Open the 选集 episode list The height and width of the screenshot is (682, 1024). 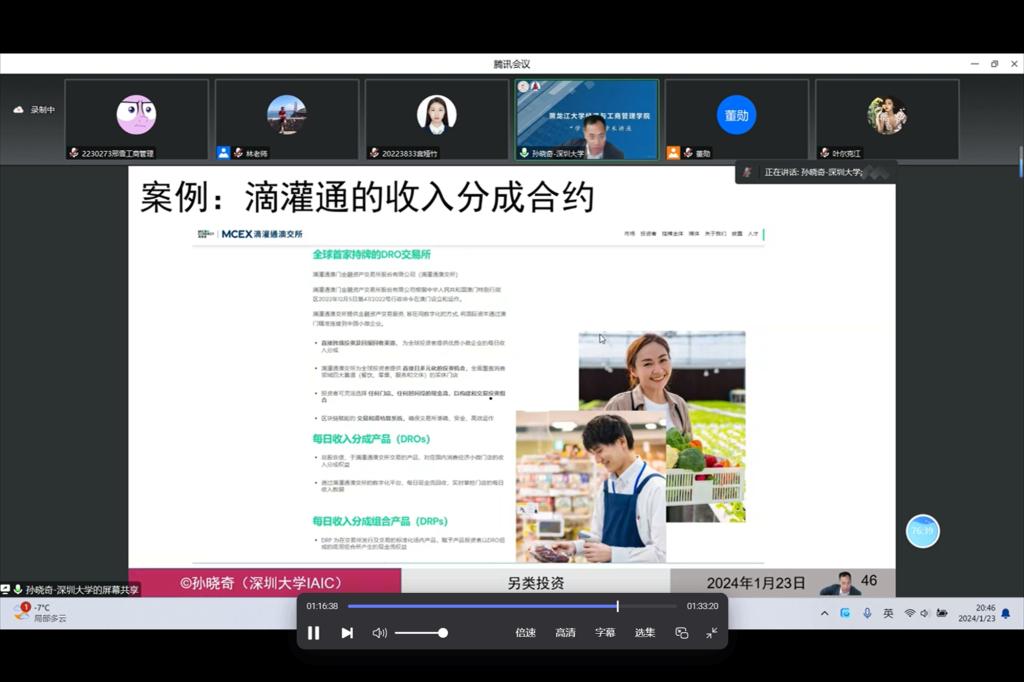pos(645,632)
